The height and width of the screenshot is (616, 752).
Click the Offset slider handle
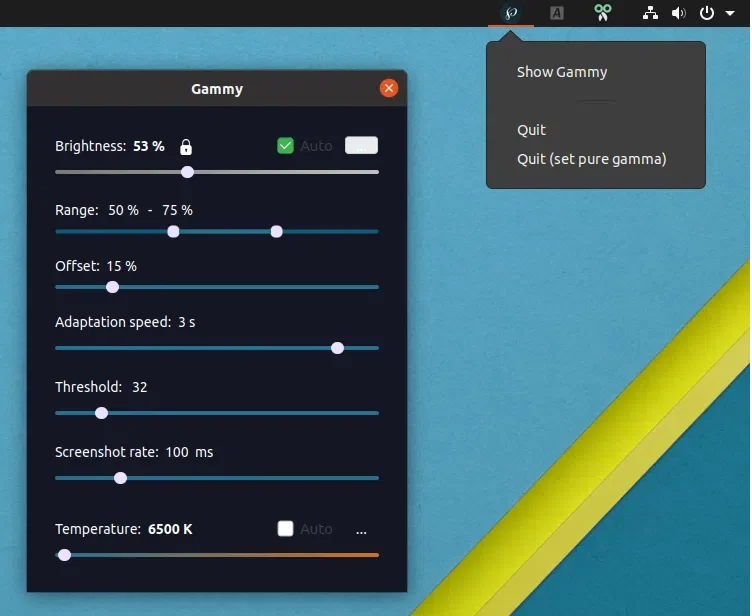pos(112,287)
